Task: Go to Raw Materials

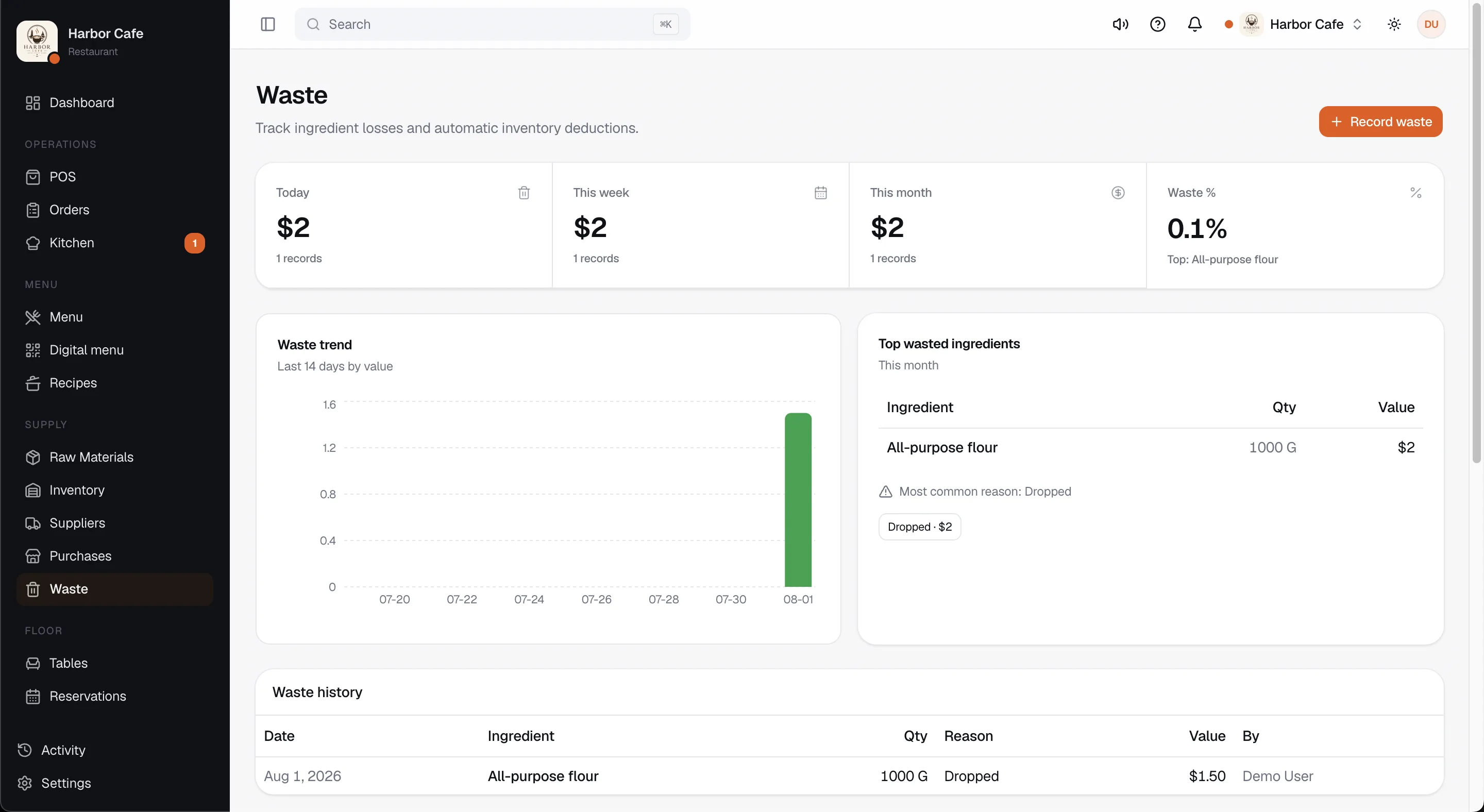Action: pyautogui.click(x=114, y=457)
